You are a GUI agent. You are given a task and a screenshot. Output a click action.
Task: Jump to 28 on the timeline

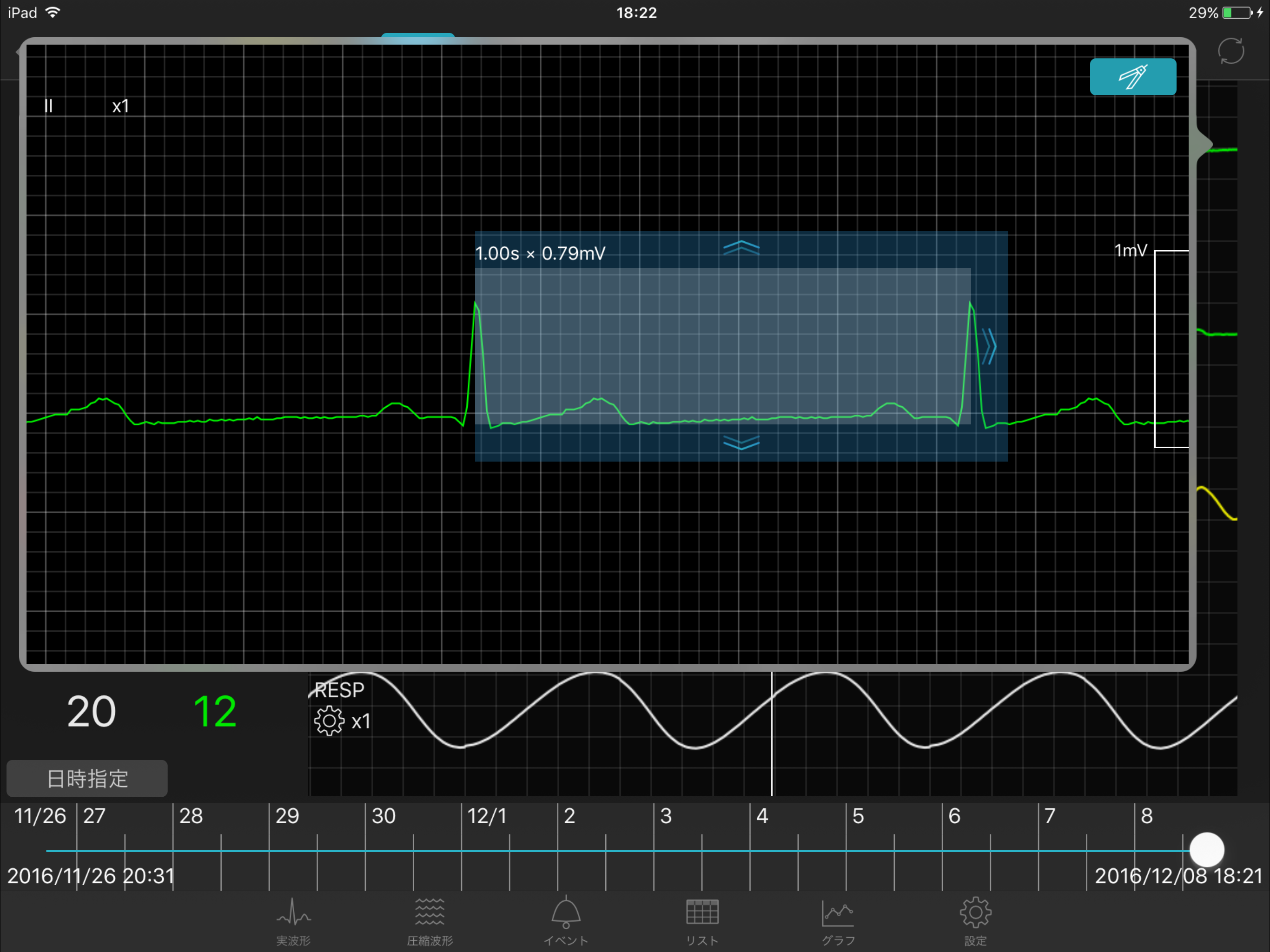click(x=191, y=816)
